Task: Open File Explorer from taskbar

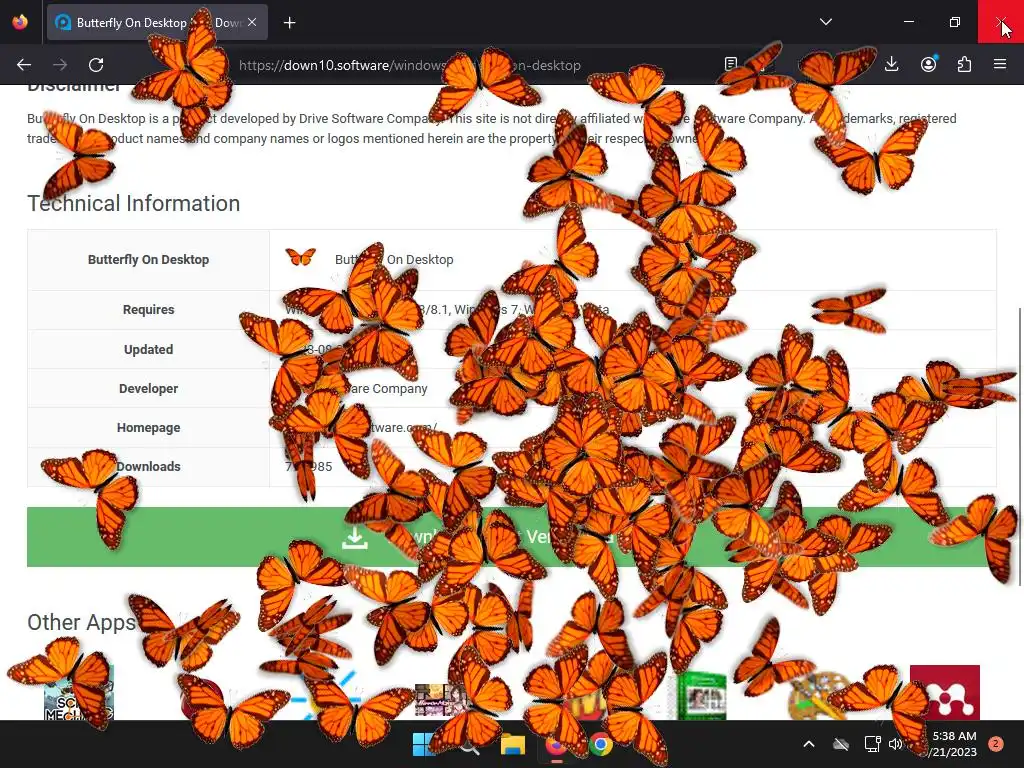Action: (x=513, y=744)
